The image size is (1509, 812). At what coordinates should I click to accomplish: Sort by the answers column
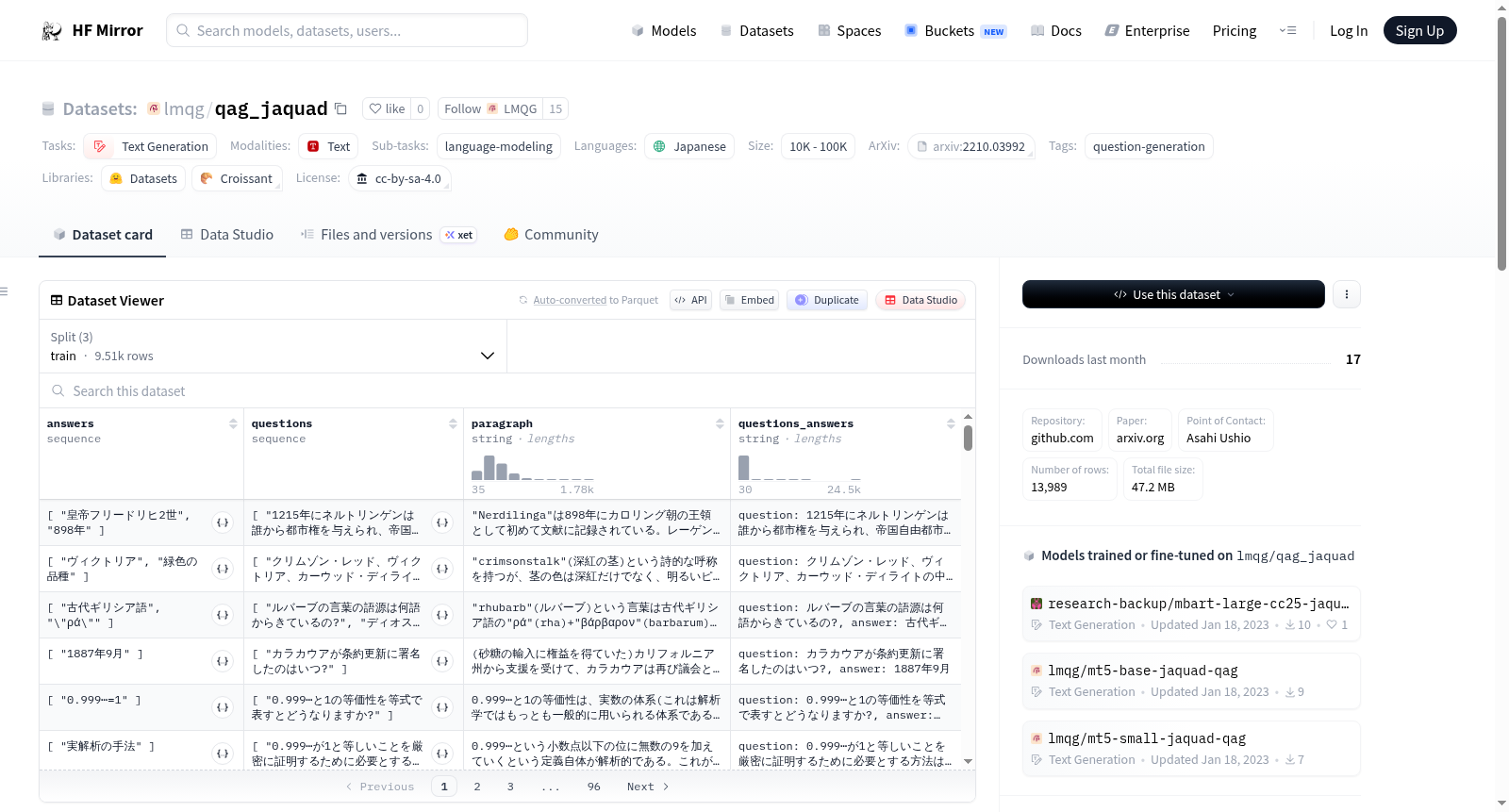(233, 424)
